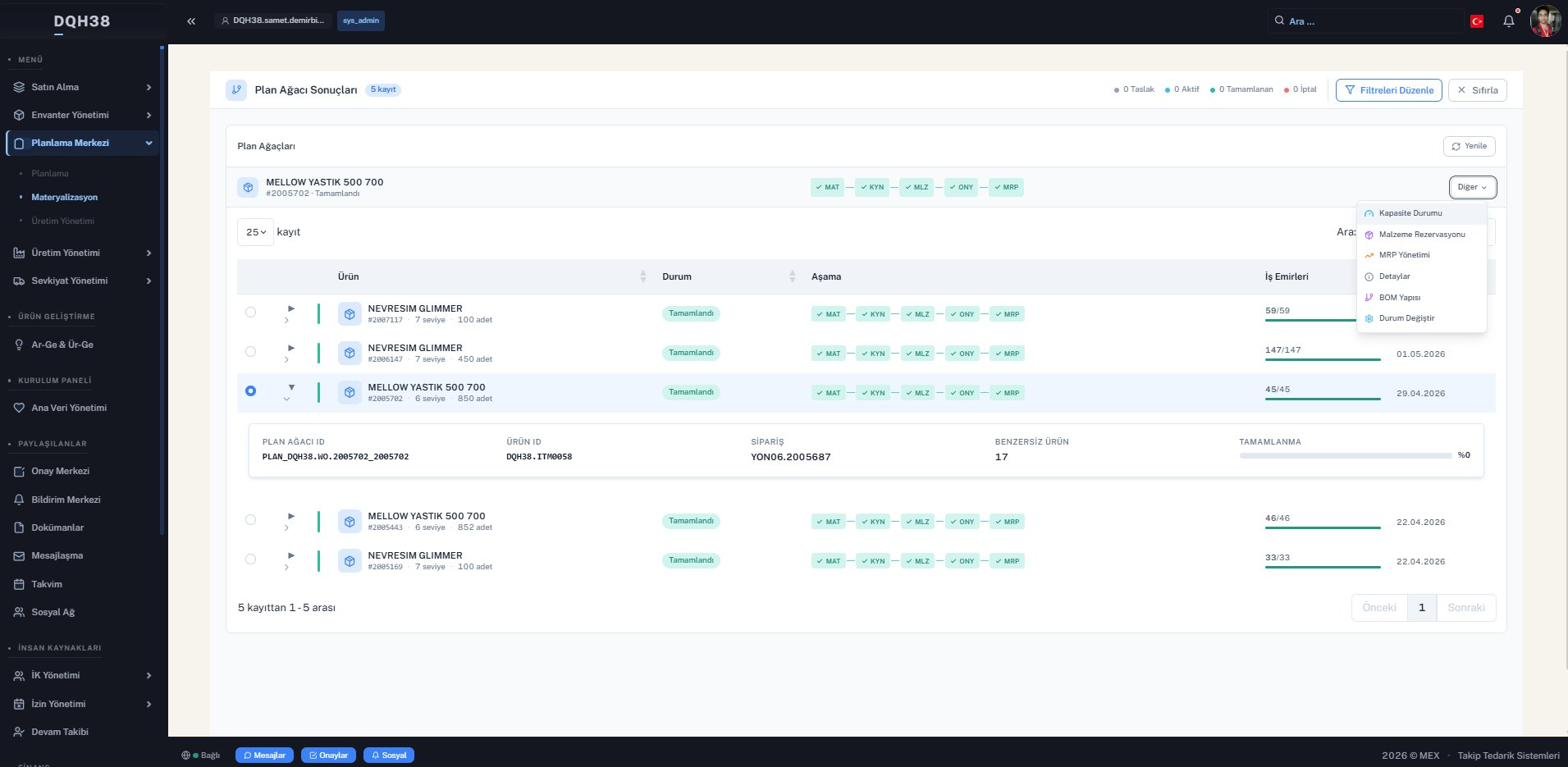Click the Plan Ağacı Sonuçları branch icon
1568x784 pixels.
236,90
